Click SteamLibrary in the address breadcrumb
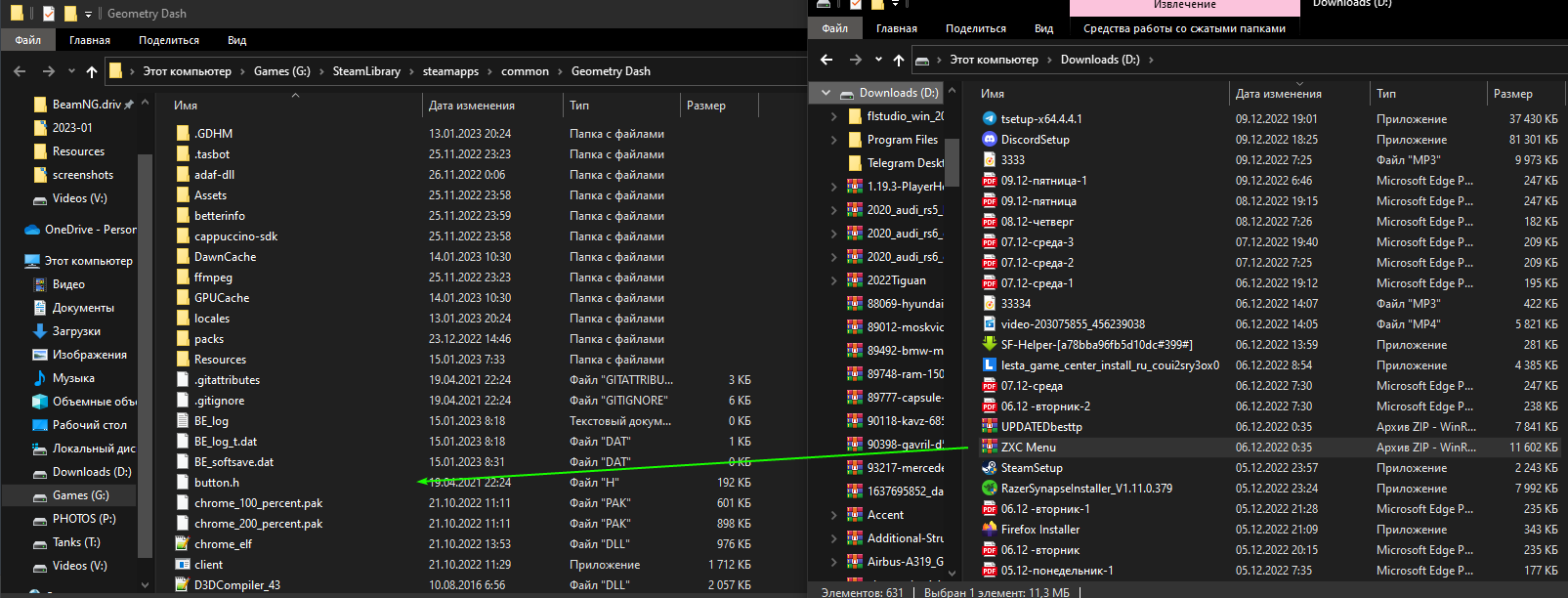 [x=366, y=71]
